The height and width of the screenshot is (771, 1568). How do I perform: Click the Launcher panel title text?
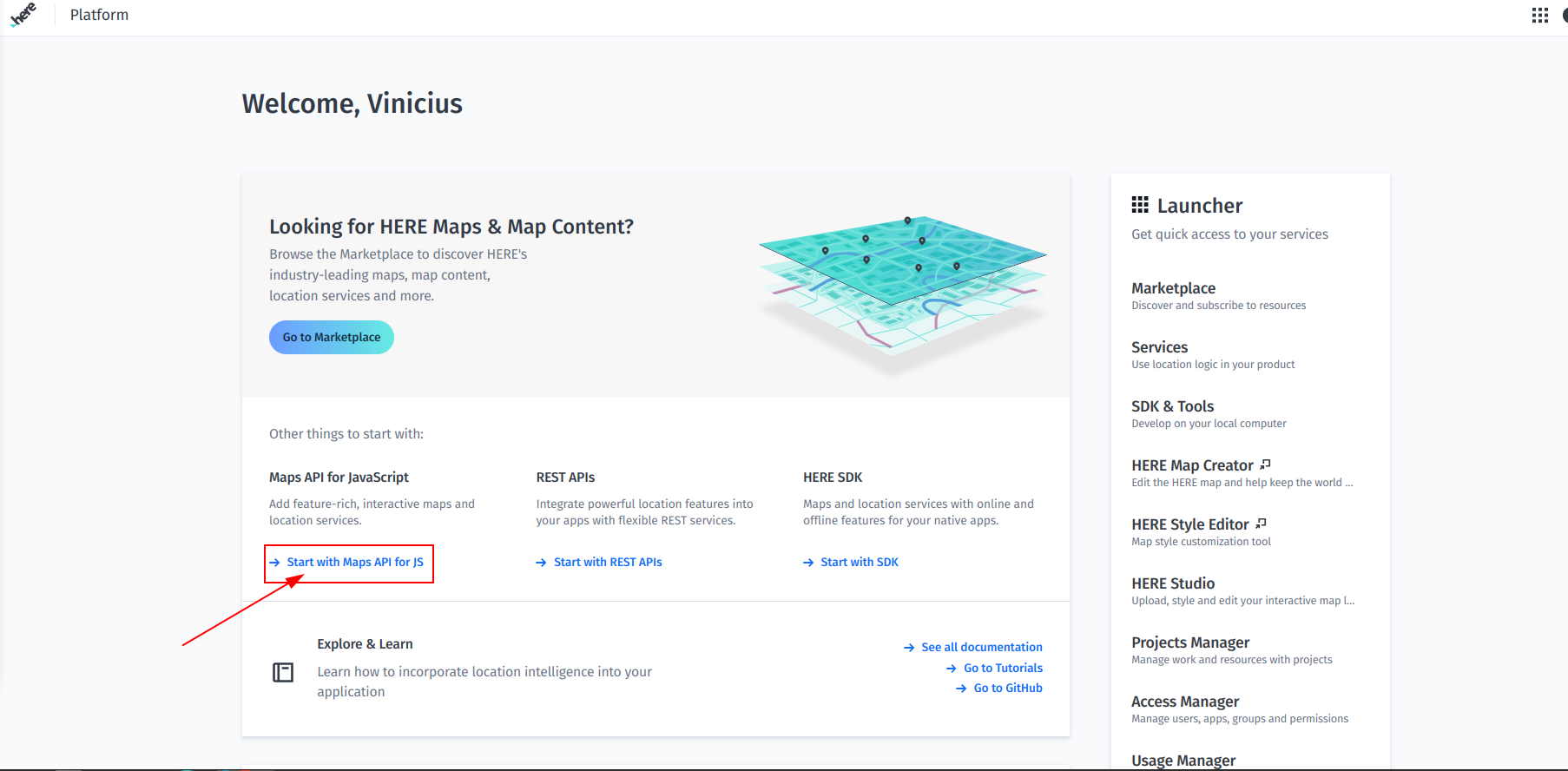coord(1200,206)
